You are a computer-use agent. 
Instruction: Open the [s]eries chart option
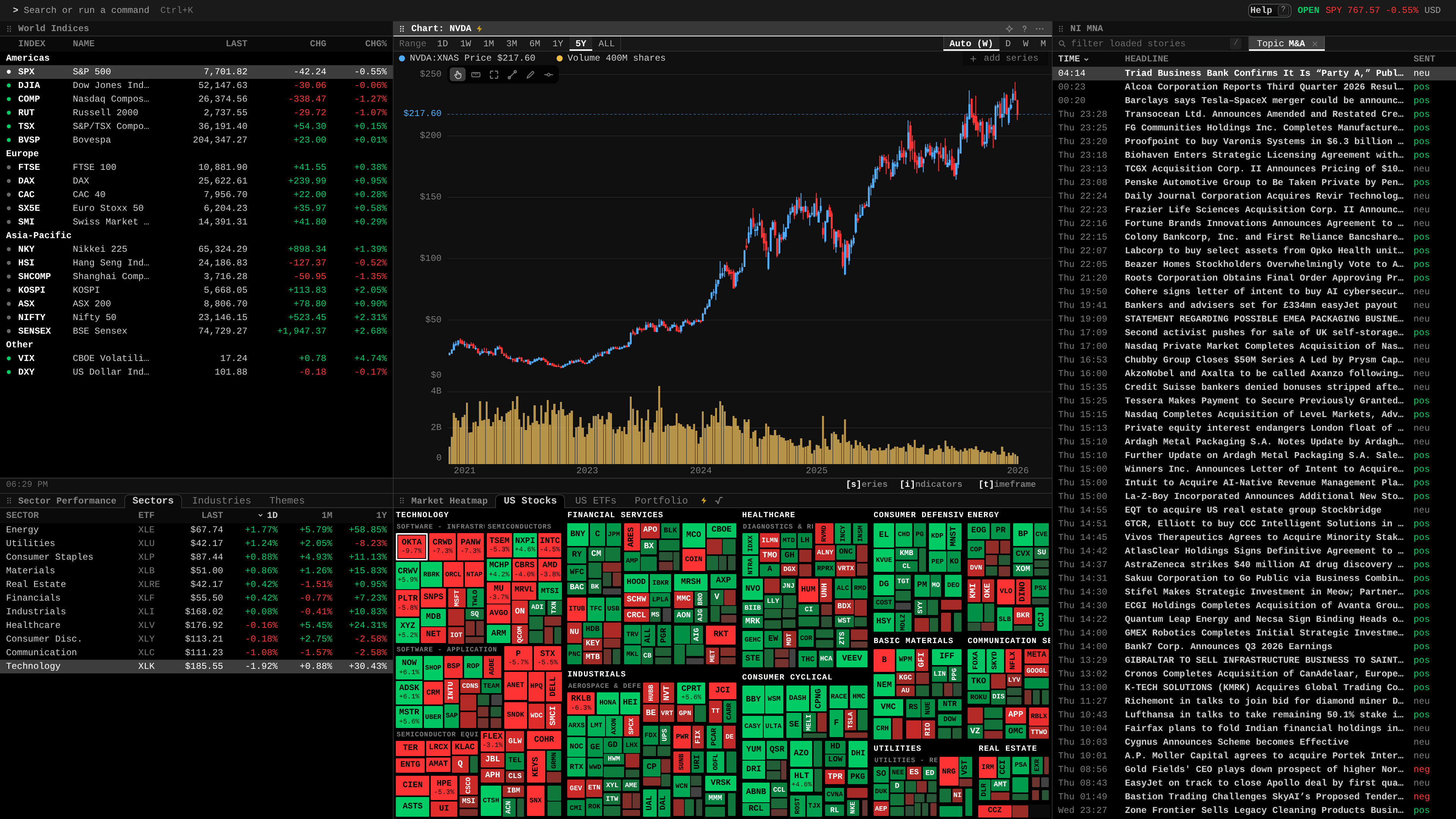point(866,485)
